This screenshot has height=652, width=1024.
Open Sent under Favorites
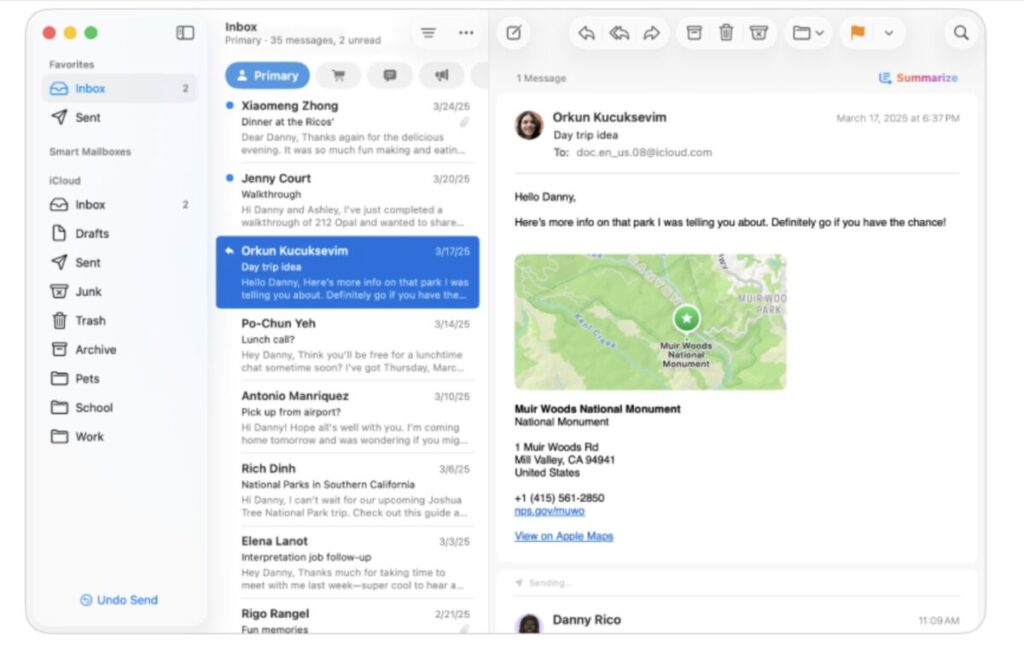(x=120, y=118)
